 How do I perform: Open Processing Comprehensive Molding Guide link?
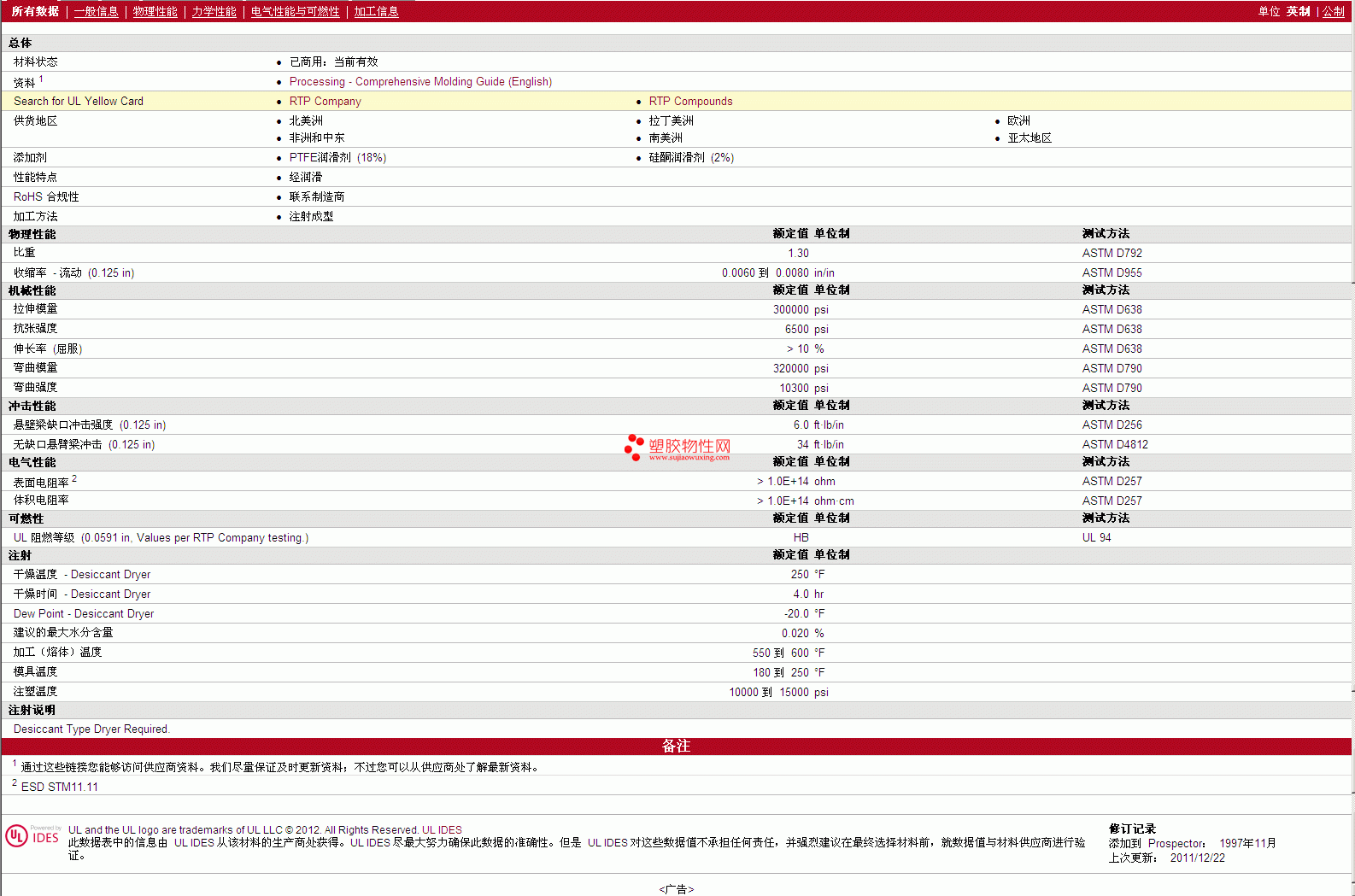(x=420, y=82)
